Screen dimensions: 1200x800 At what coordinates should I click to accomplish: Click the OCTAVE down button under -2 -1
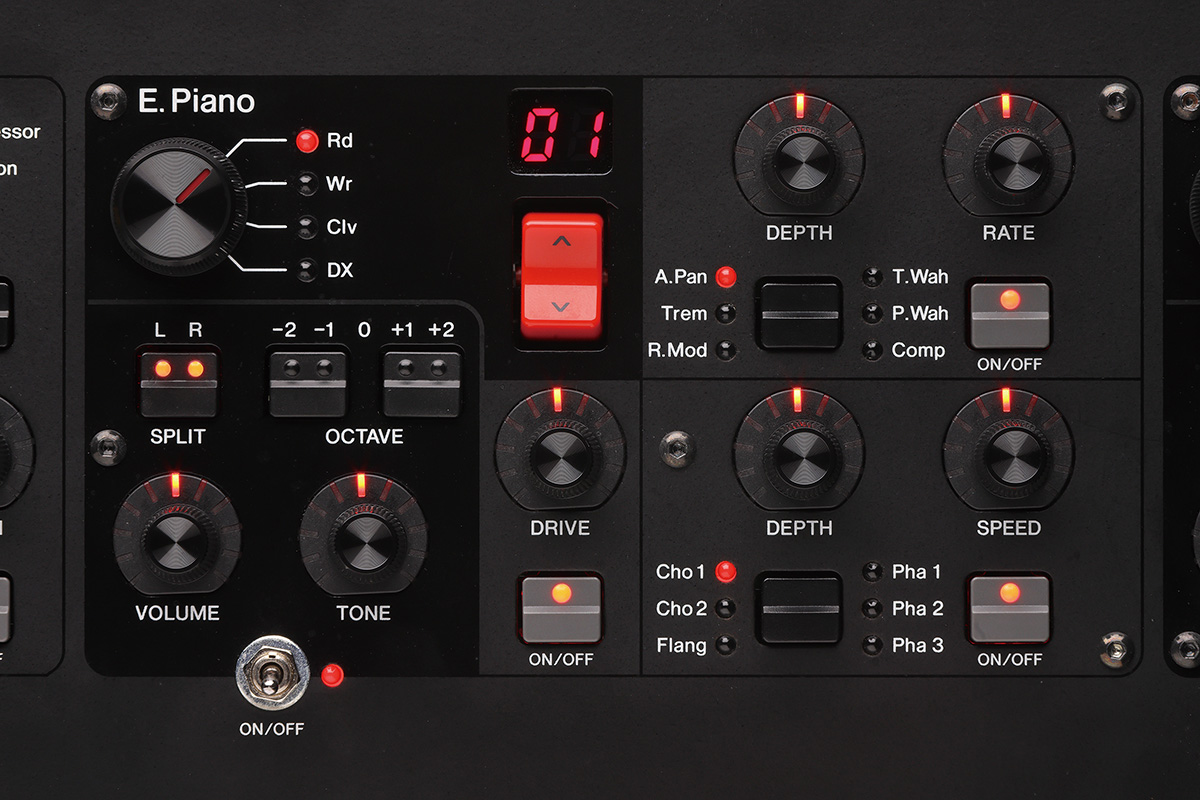pyautogui.click(x=307, y=383)
